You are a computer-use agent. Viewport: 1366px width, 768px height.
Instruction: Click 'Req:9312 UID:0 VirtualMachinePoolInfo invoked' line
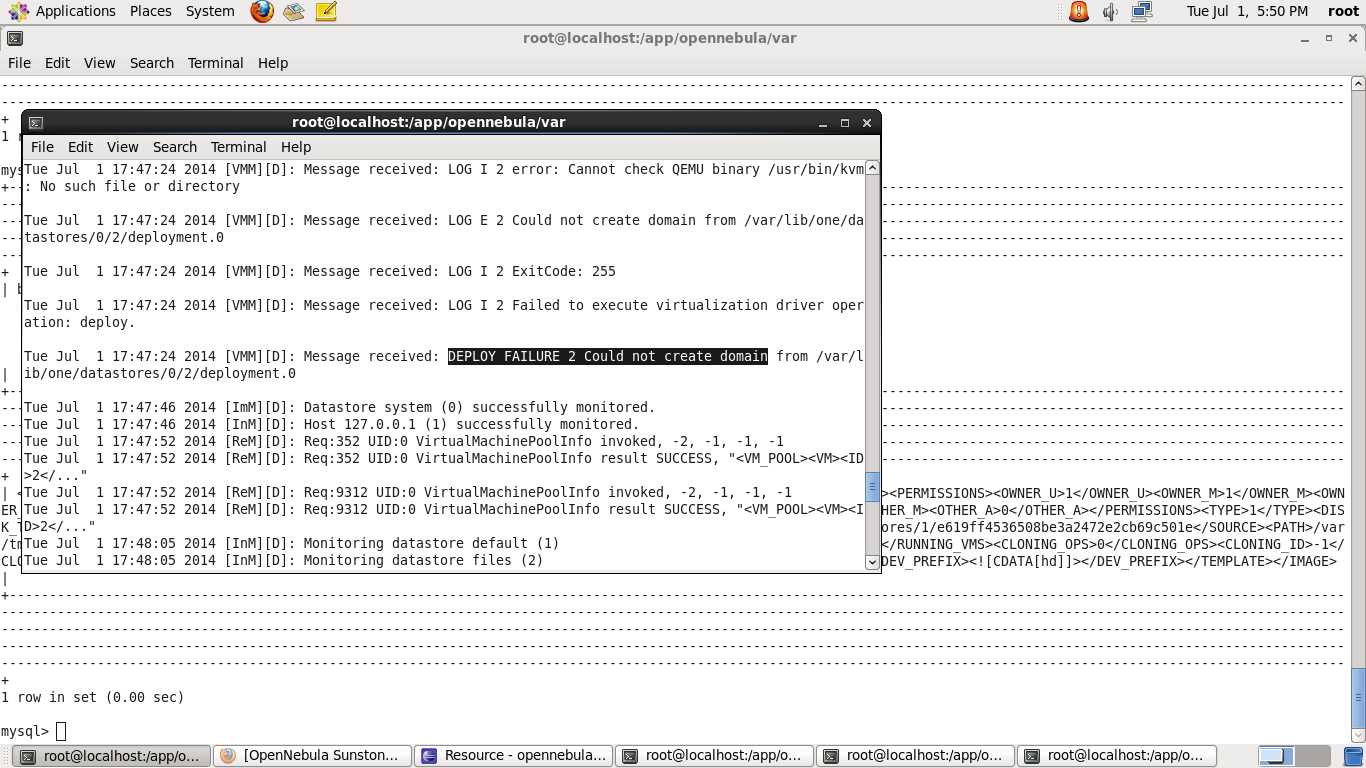coord(408,492)
